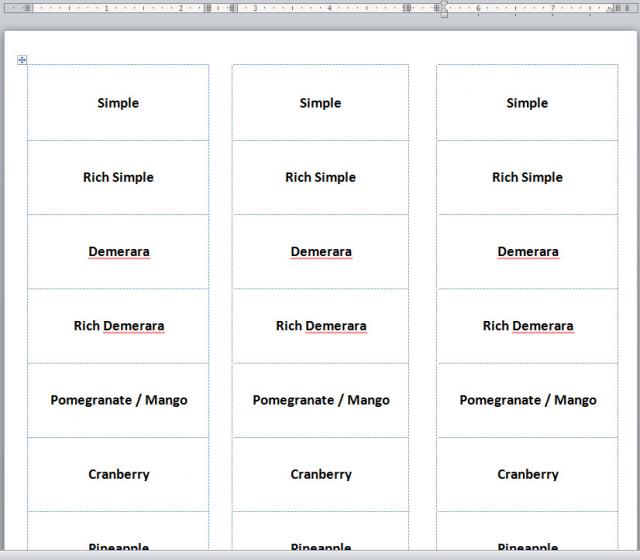Click the first line indent marker on ruler
640x560 pixels.
[442, 4]
